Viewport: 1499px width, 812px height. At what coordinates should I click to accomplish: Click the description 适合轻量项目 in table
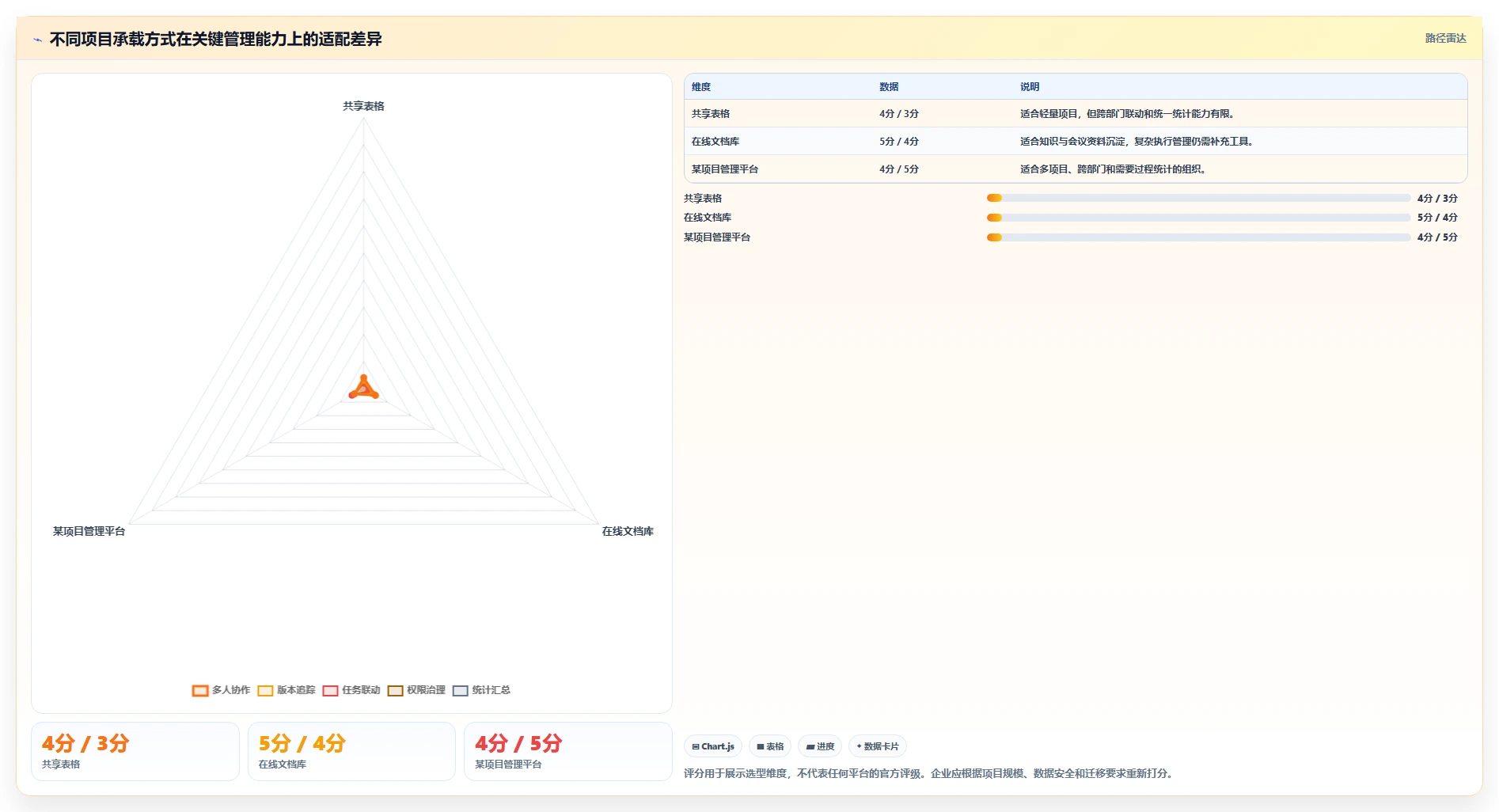[x=1127, y=114]
